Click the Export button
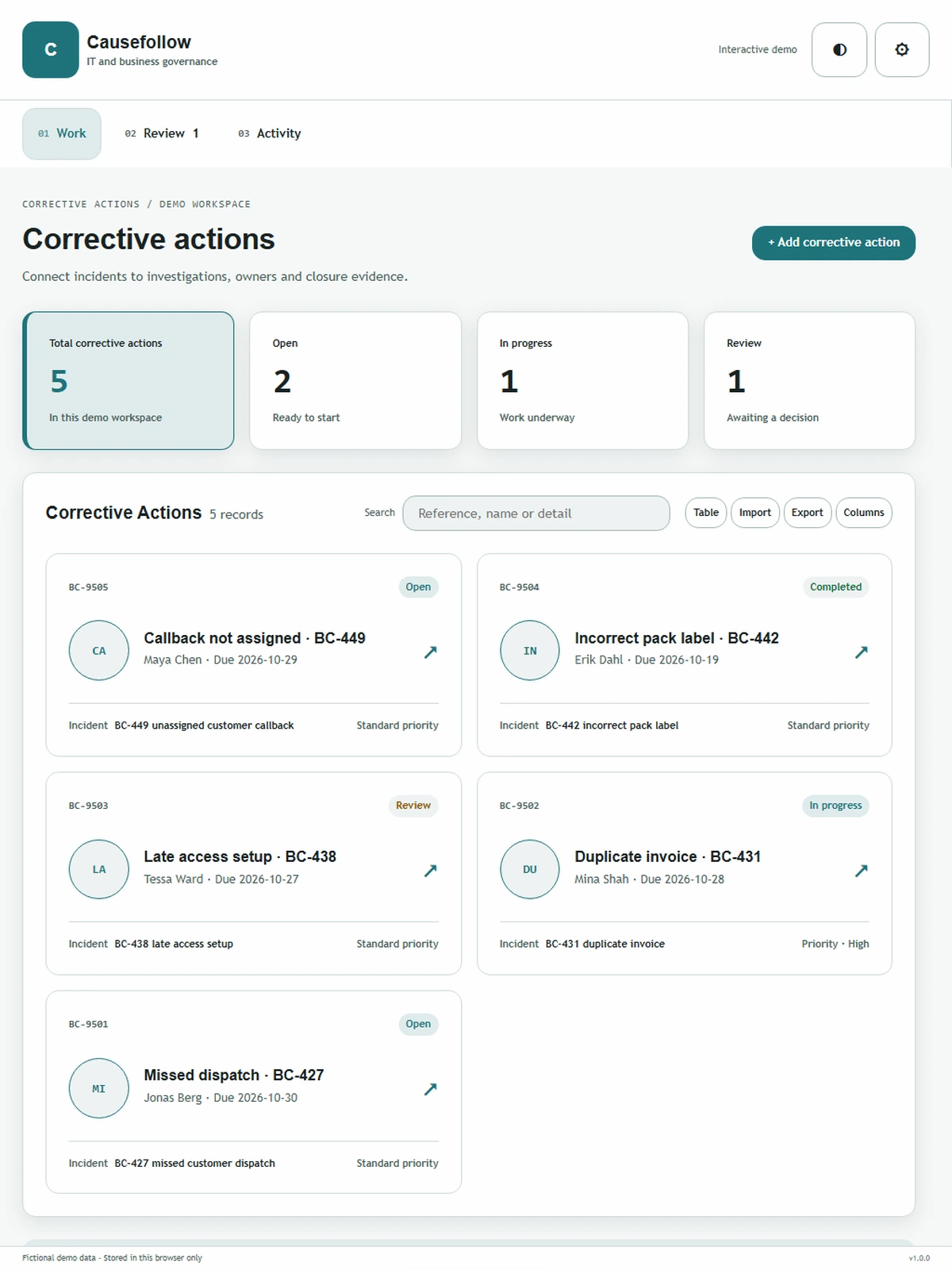 click(807, 513)
